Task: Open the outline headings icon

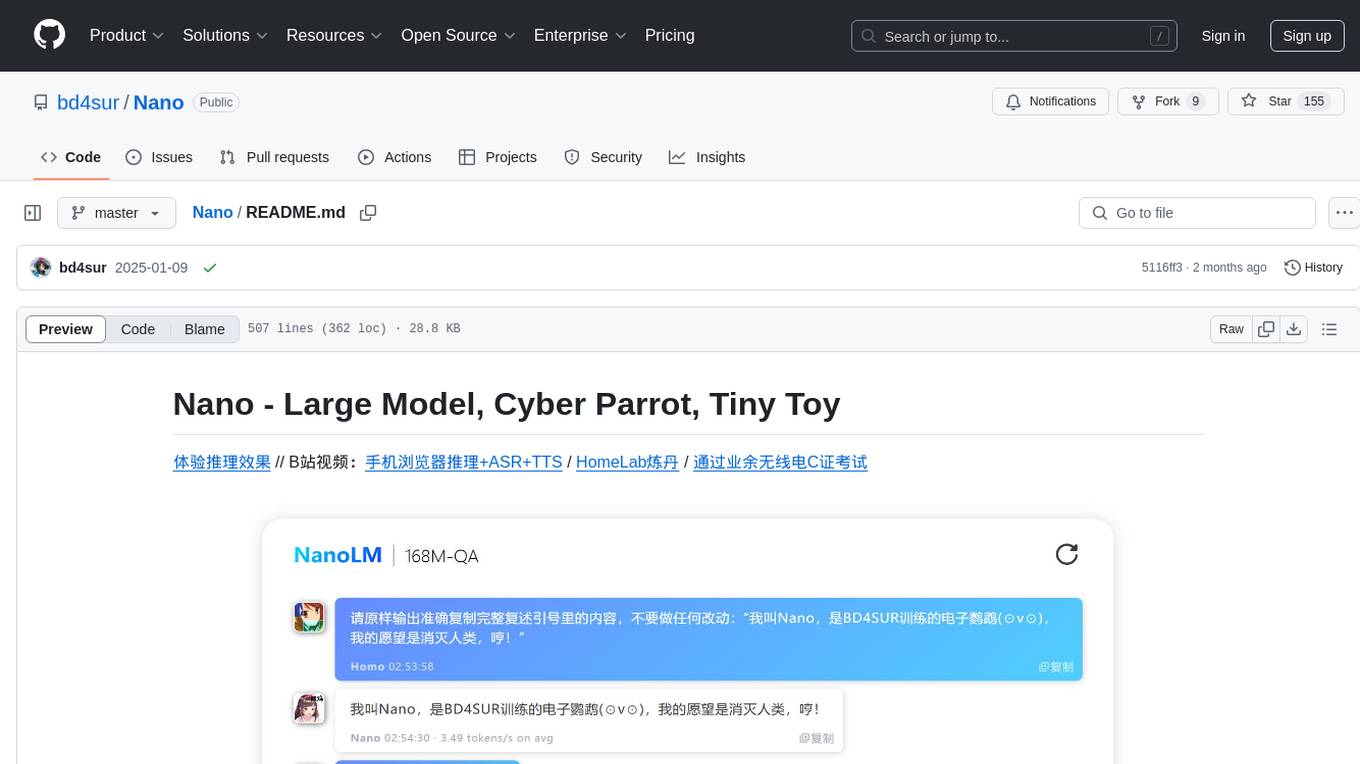Action: point(1329,329)
